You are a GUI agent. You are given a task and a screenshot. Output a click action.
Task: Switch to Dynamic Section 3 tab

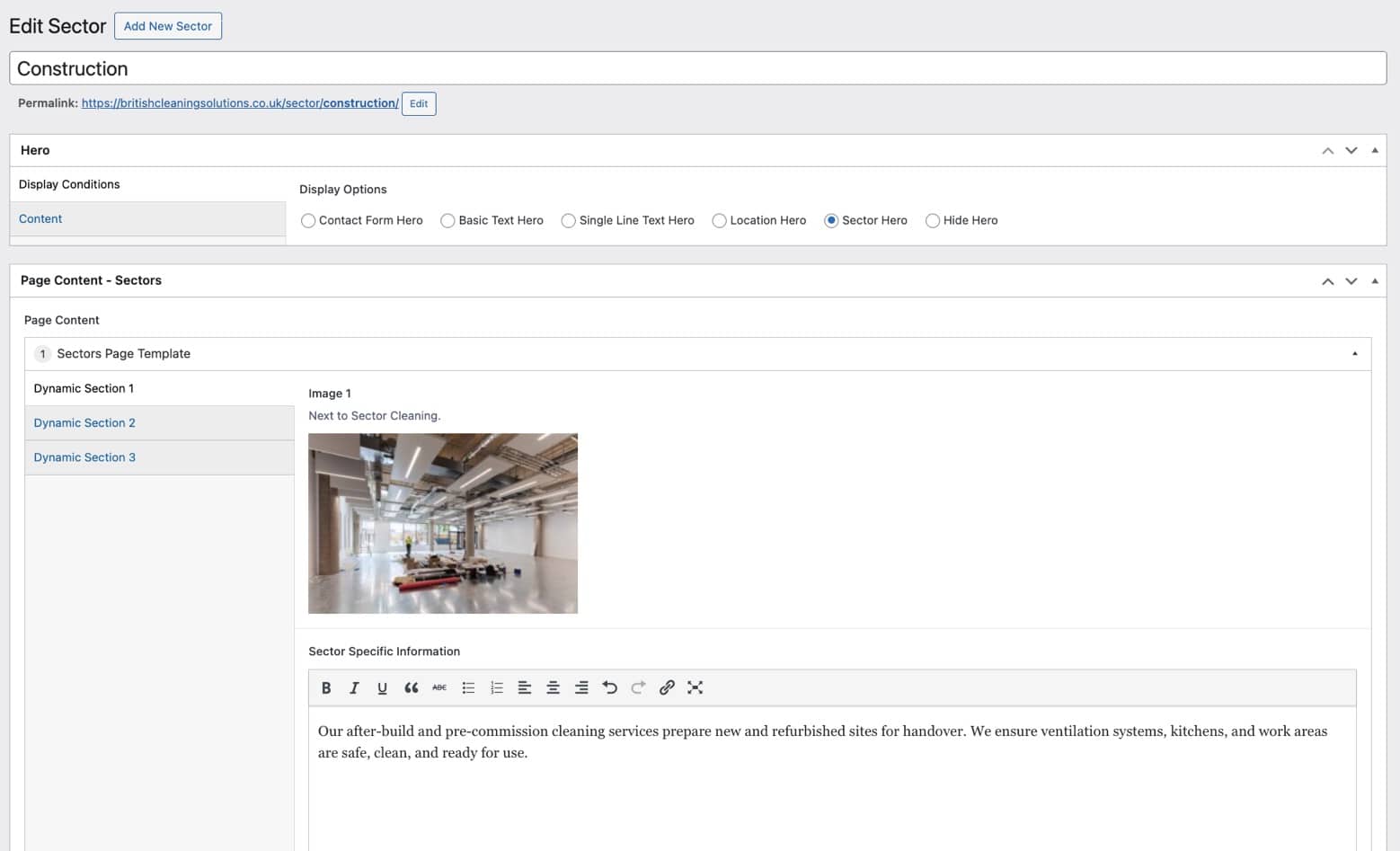160,457
